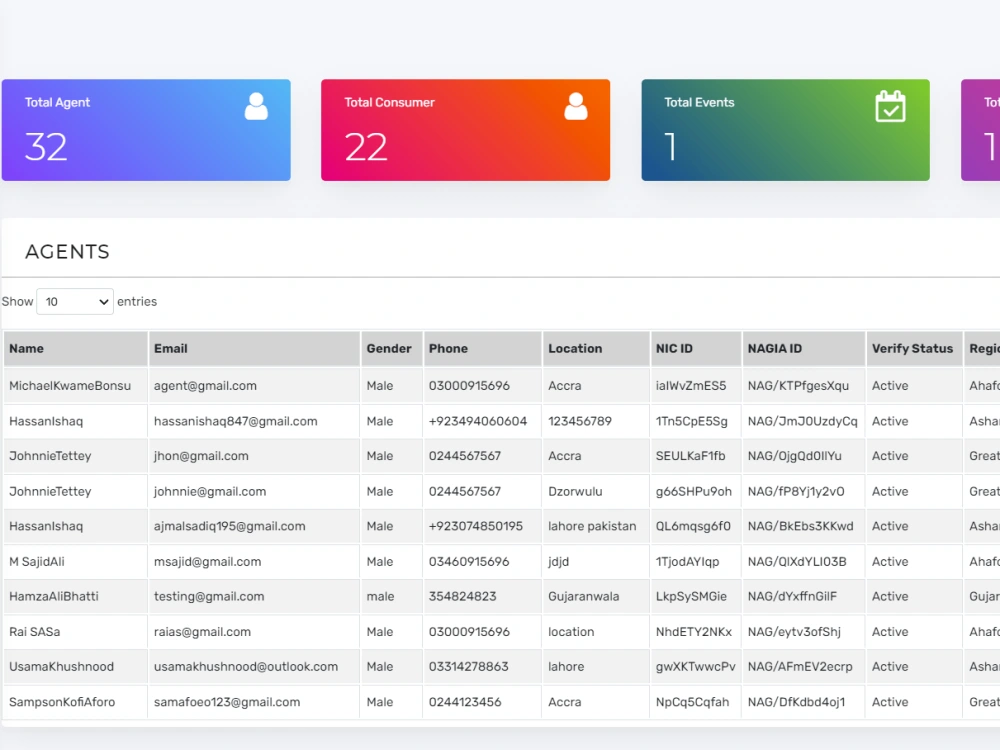The image size is (1000, 750).
Task: Click Active status in agent@gmail.com row
Action: (x=890, y=386)
